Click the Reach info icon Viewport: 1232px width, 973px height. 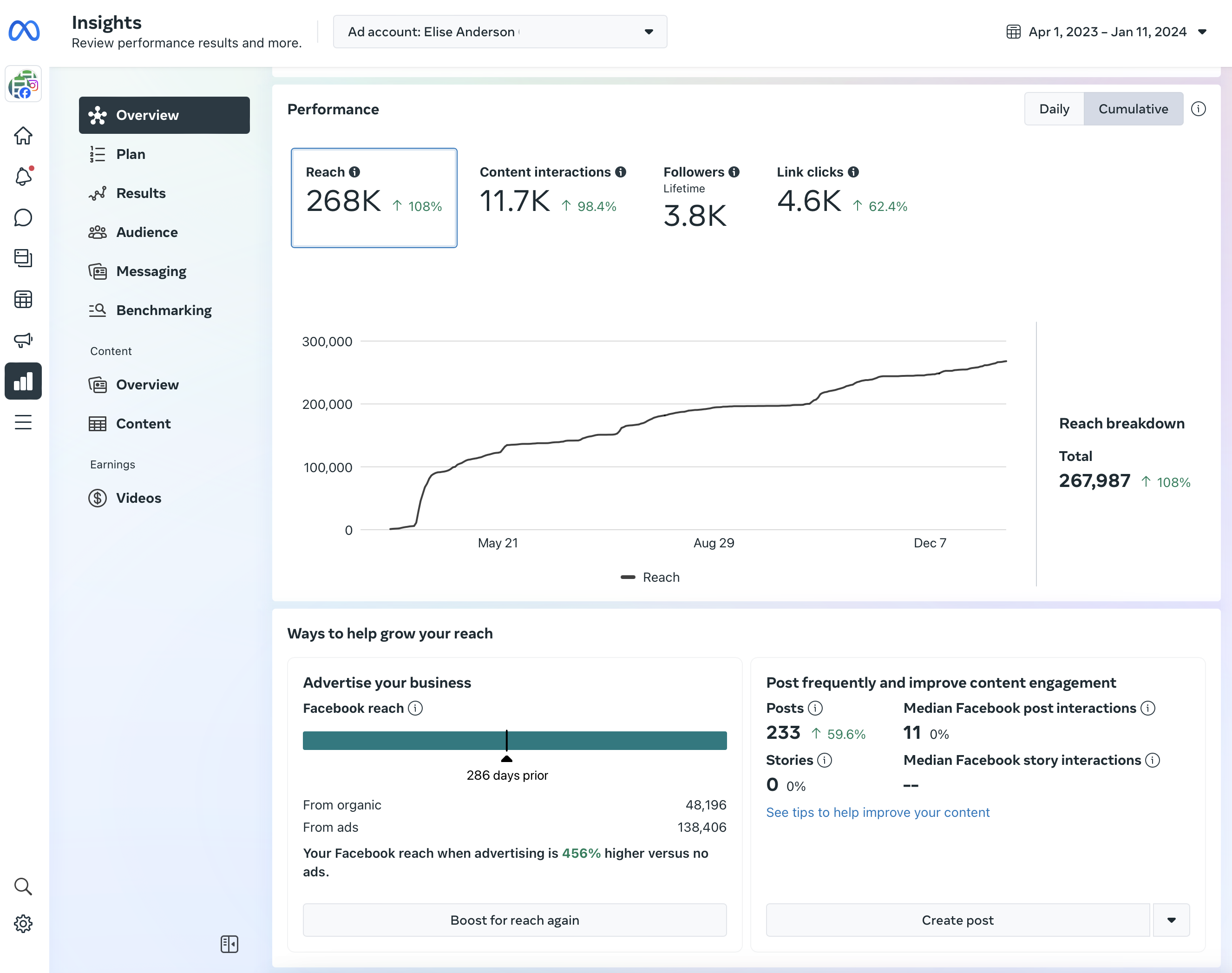click(x=354, y=172)
